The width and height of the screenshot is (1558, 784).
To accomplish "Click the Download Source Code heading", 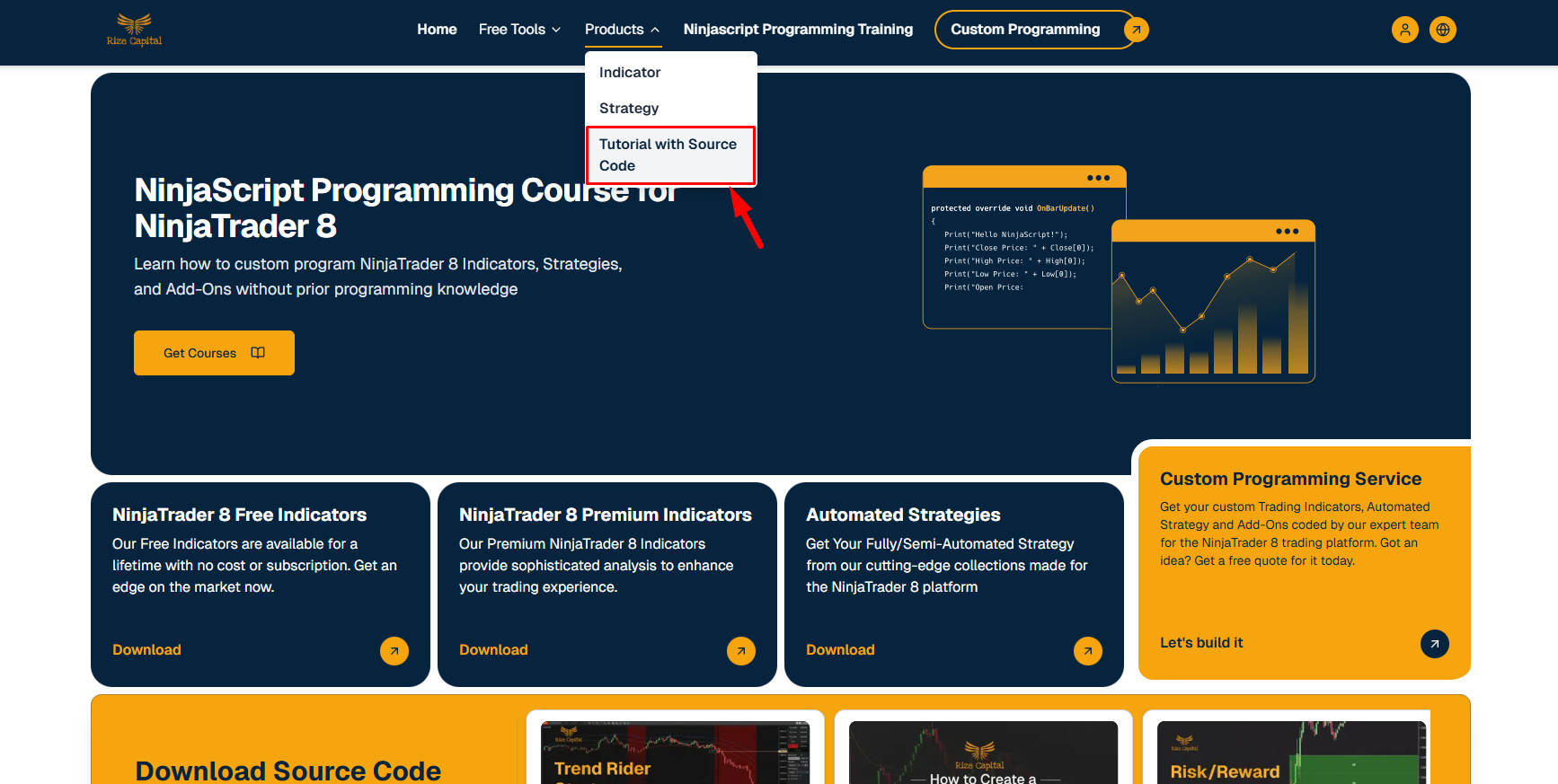I will click(x=288, y=771).
